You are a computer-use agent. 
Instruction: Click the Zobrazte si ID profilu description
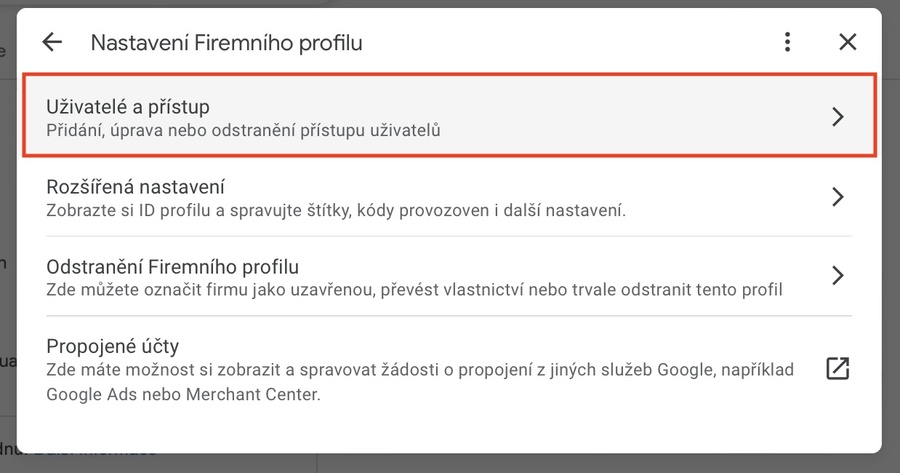pyautogui.click(x=336, y=210)
